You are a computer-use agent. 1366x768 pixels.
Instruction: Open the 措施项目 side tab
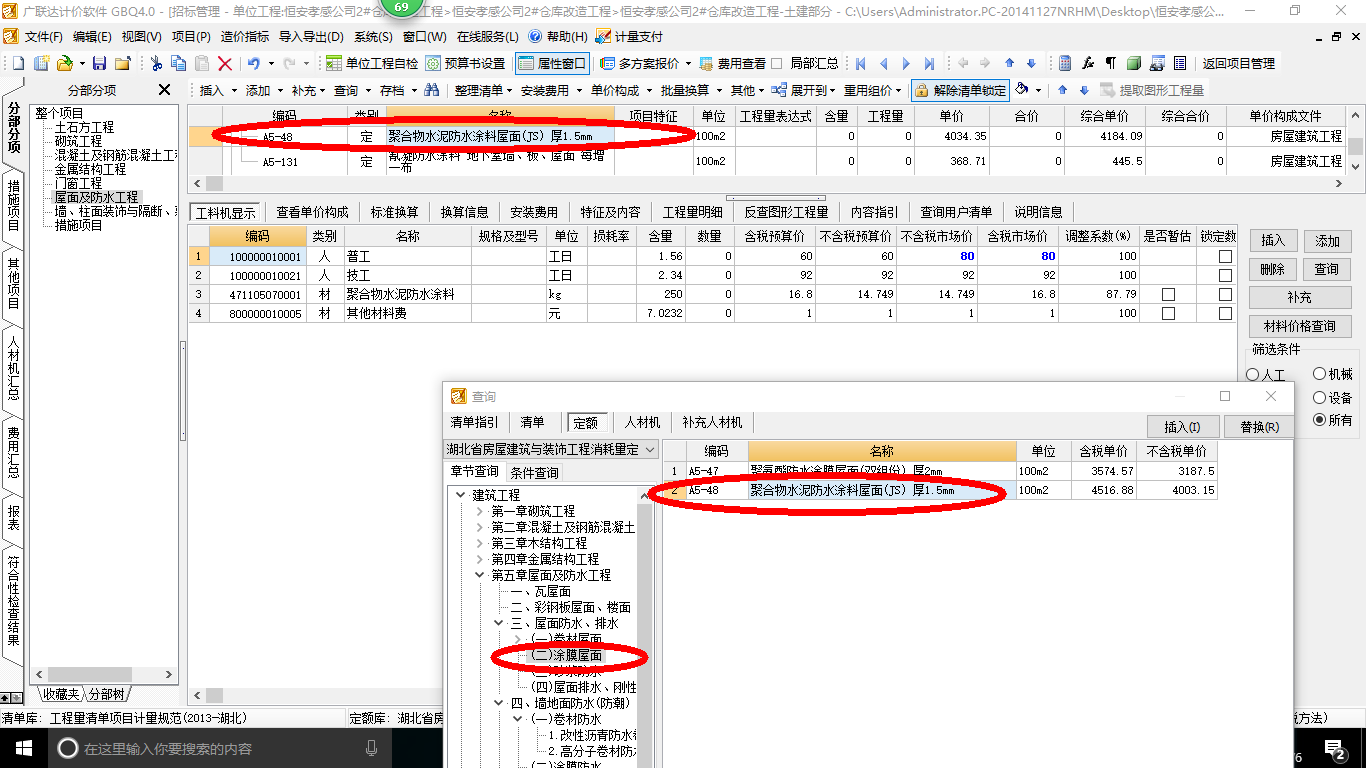pos(13,204)
